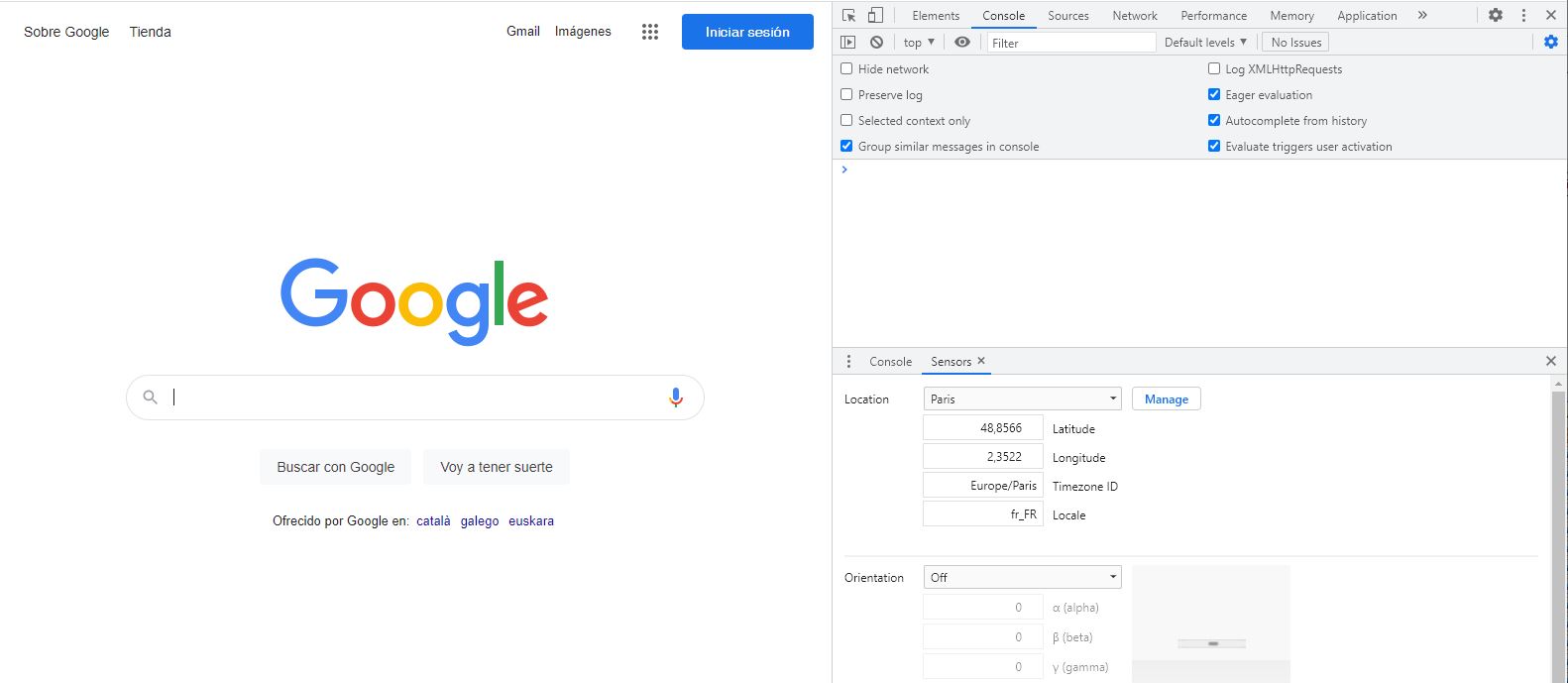Switch to the Memory tab
This screenshot has height=683, width=1568.
[x=1292, y=15]
